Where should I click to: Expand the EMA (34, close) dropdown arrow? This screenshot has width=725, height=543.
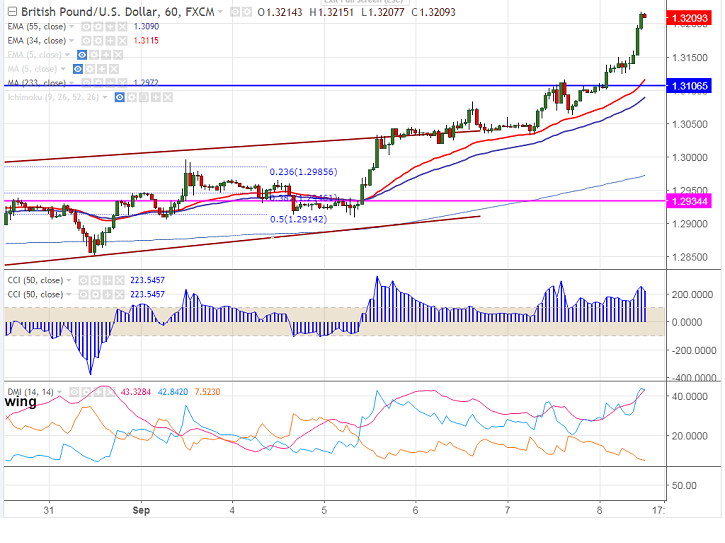72,41
